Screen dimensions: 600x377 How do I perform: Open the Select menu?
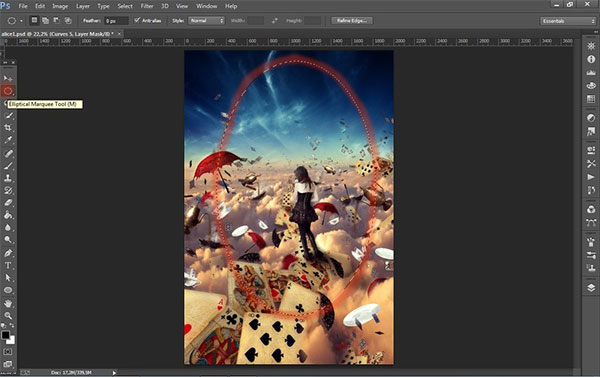pyautogui.click(x=125, y=6)
